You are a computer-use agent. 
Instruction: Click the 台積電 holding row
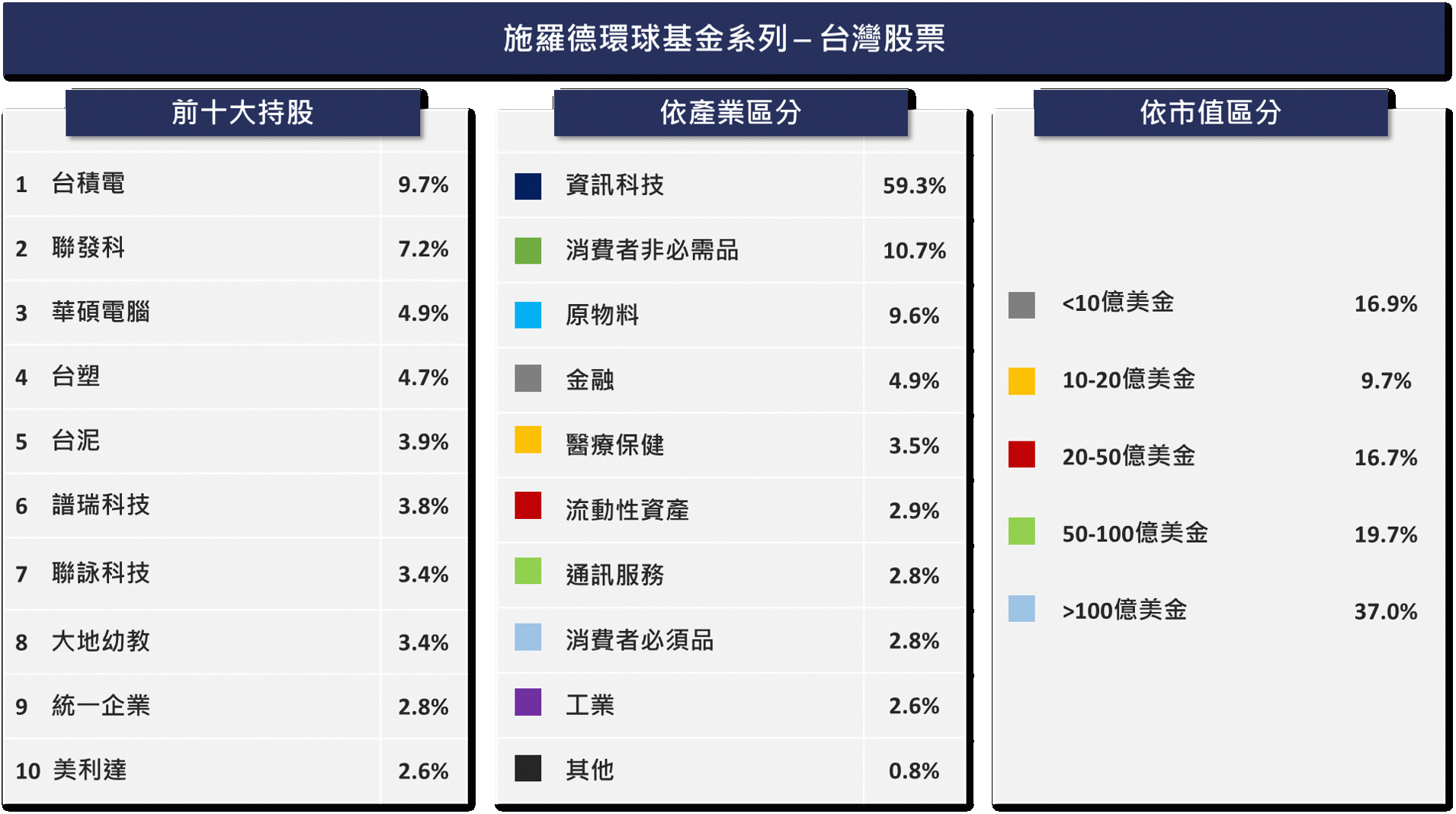[235, 184]
